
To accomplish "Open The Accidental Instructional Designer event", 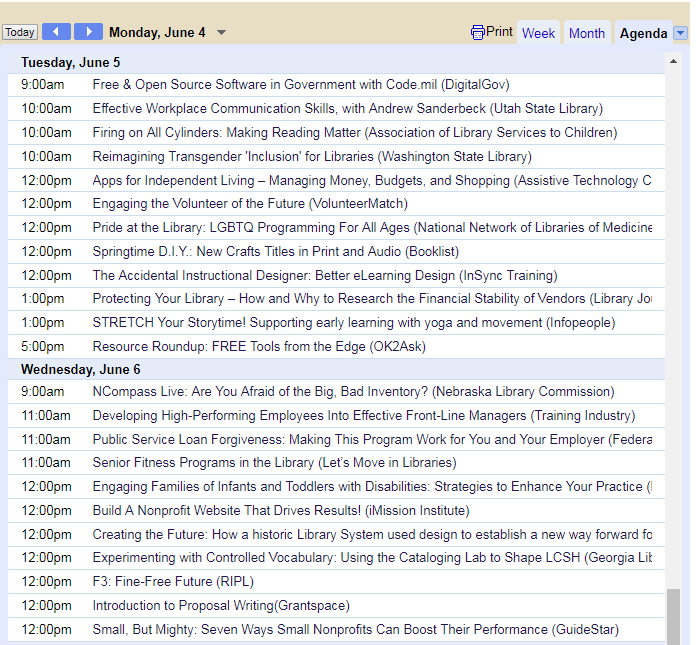I will tap(325, 275).
